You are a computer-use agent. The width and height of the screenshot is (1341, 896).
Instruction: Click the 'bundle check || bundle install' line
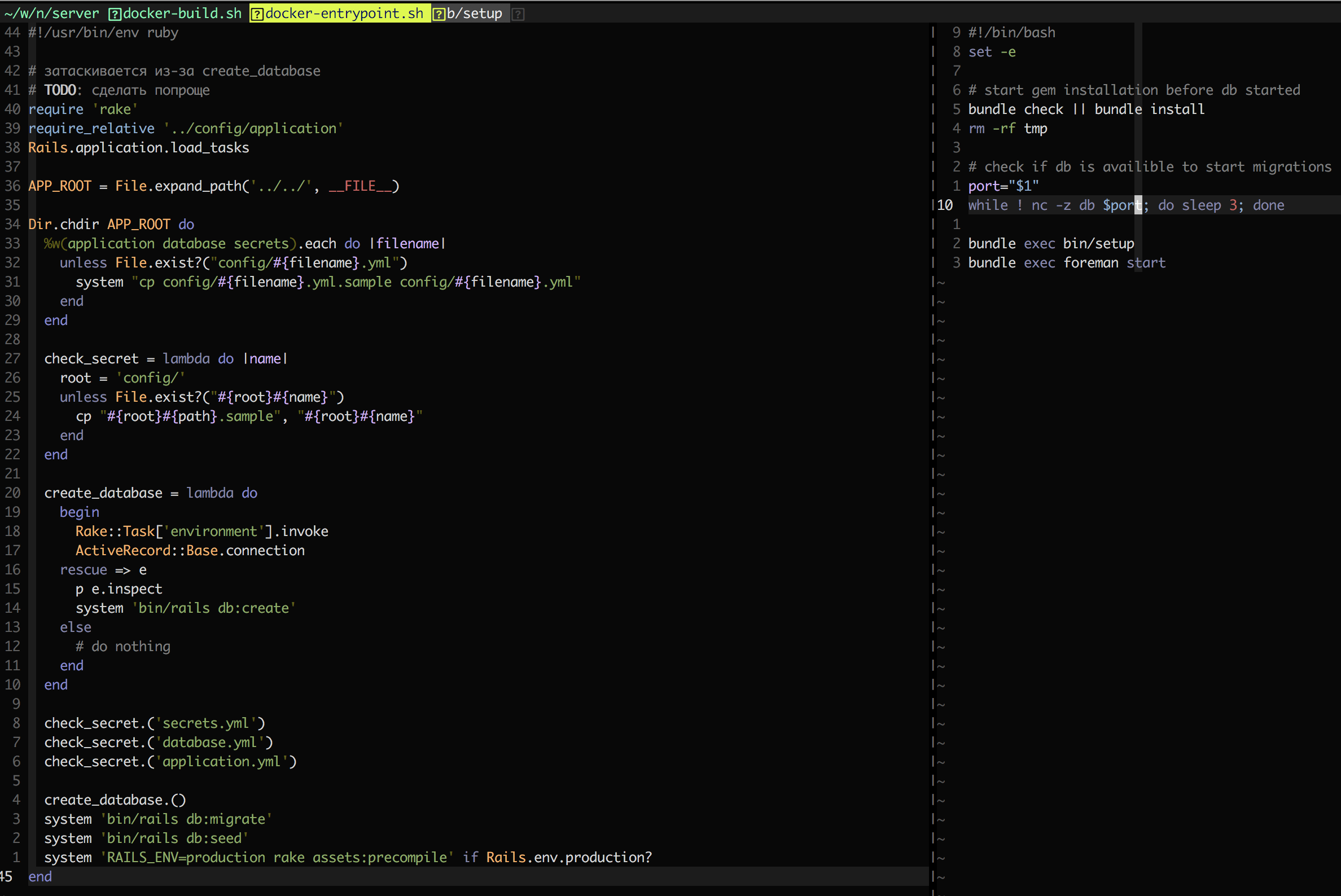click(1085, 109)
